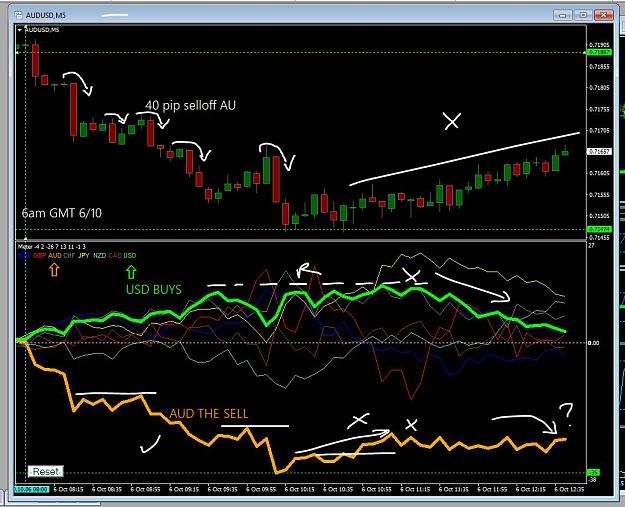Click the 0.71855 price scale label

pyautogui.click(x=599, y=67)
